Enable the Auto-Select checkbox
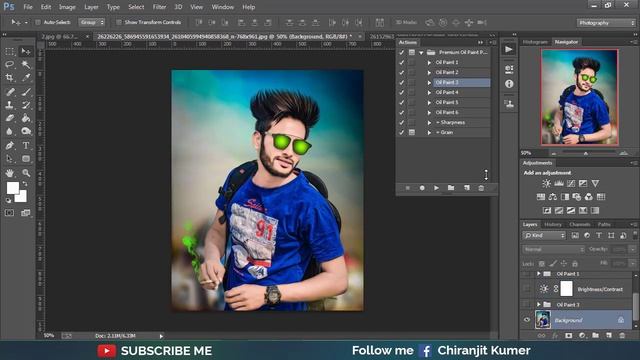The height and width of the screenshot is (360, 640). 38,22
